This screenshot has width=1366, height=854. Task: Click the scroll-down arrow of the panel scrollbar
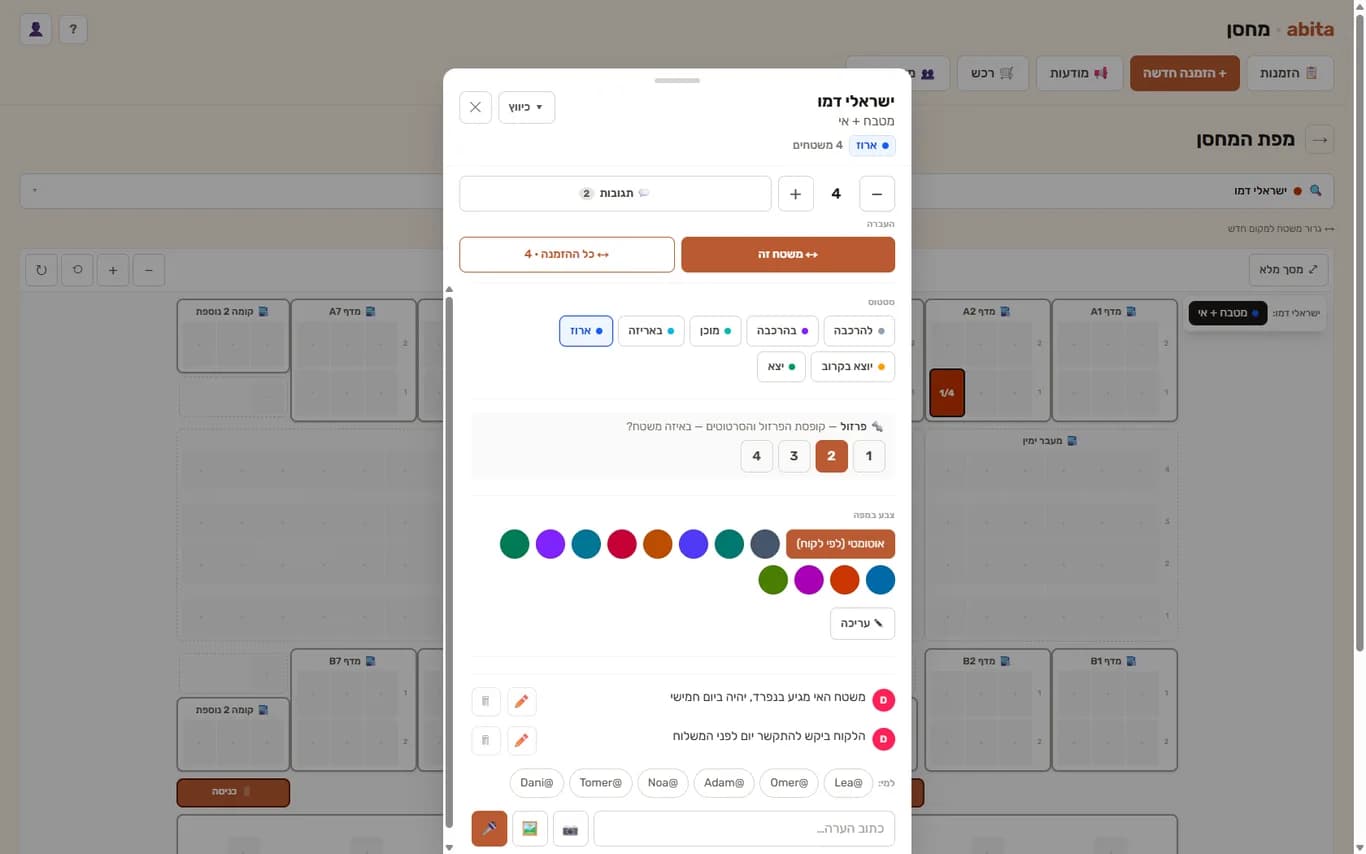point(449,847)
